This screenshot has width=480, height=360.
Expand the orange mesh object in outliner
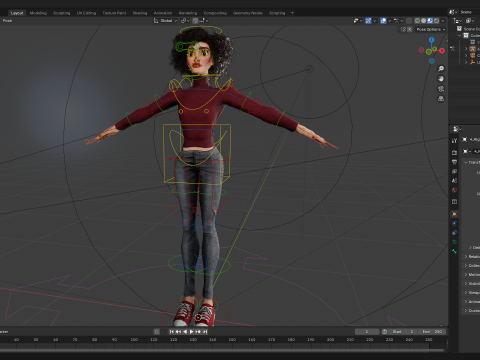click(x=466, y=55)
